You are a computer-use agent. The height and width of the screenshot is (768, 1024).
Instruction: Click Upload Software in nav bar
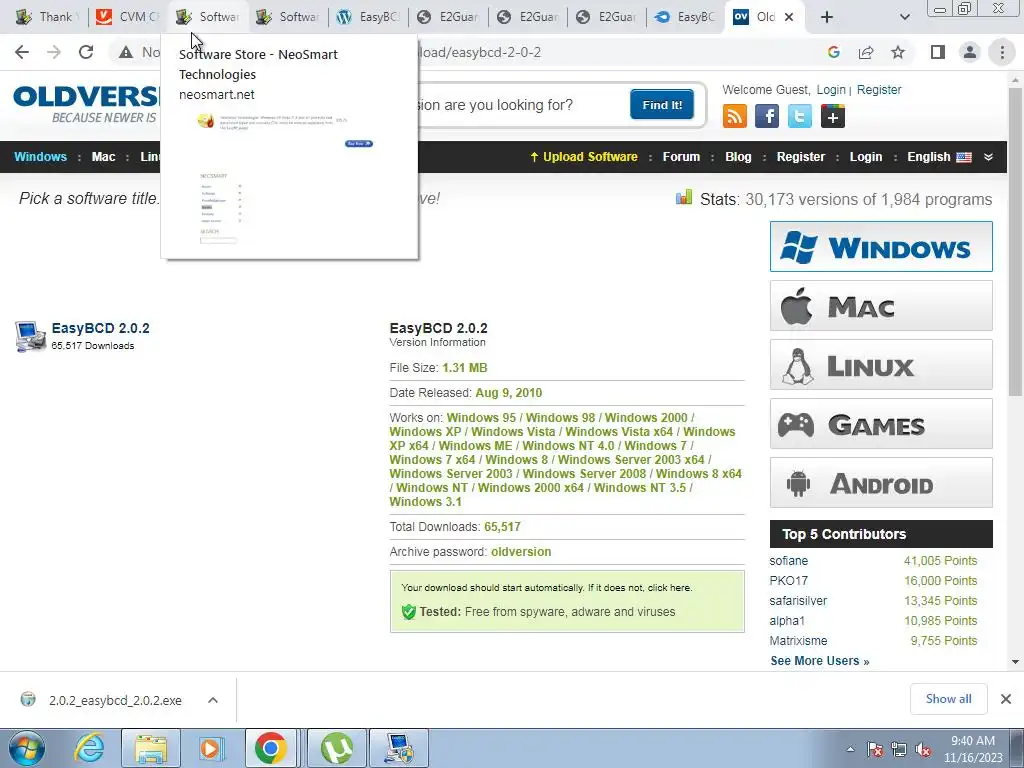[583, 157]
